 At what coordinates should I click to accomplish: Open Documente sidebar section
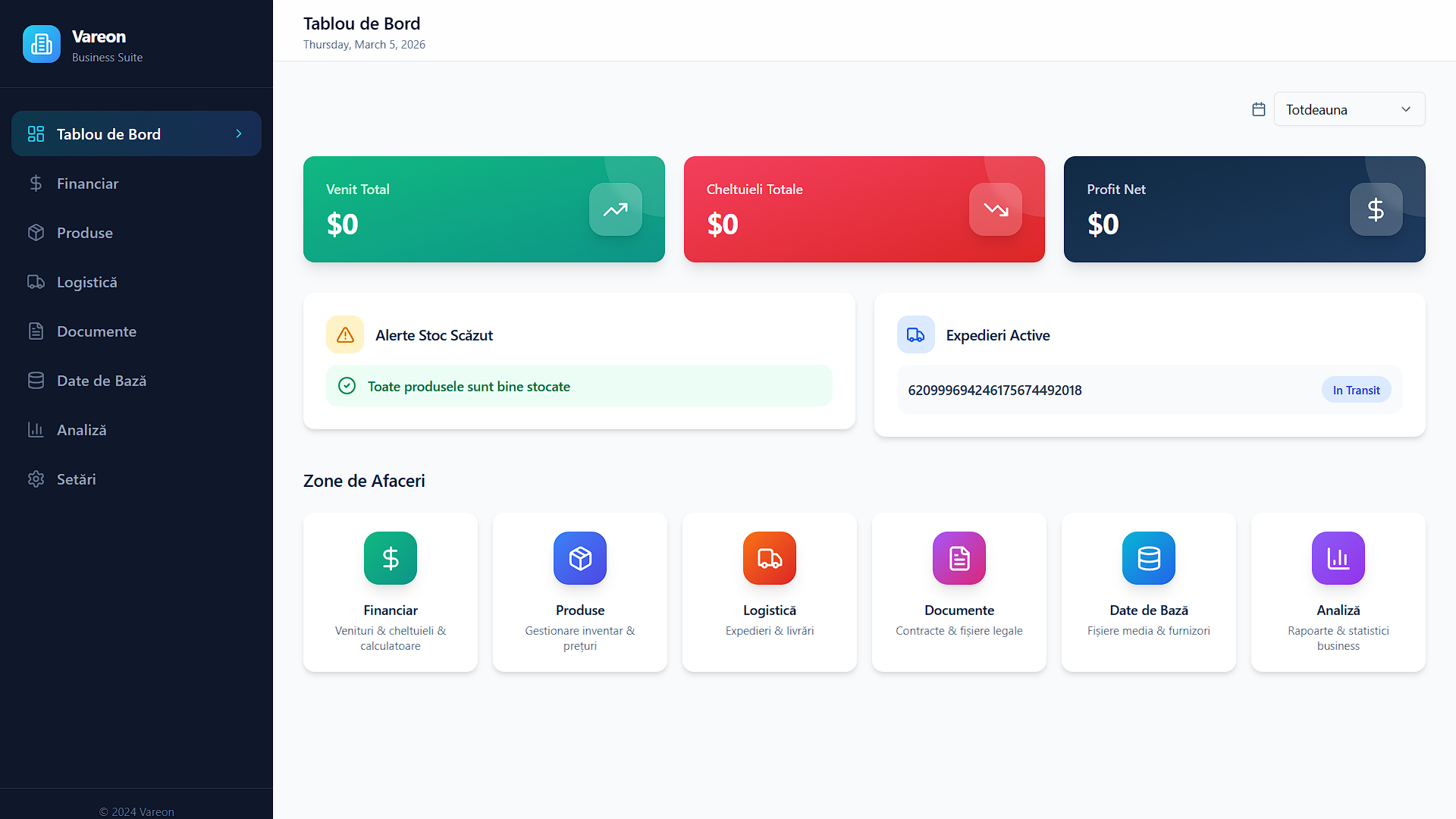point(136,331)
